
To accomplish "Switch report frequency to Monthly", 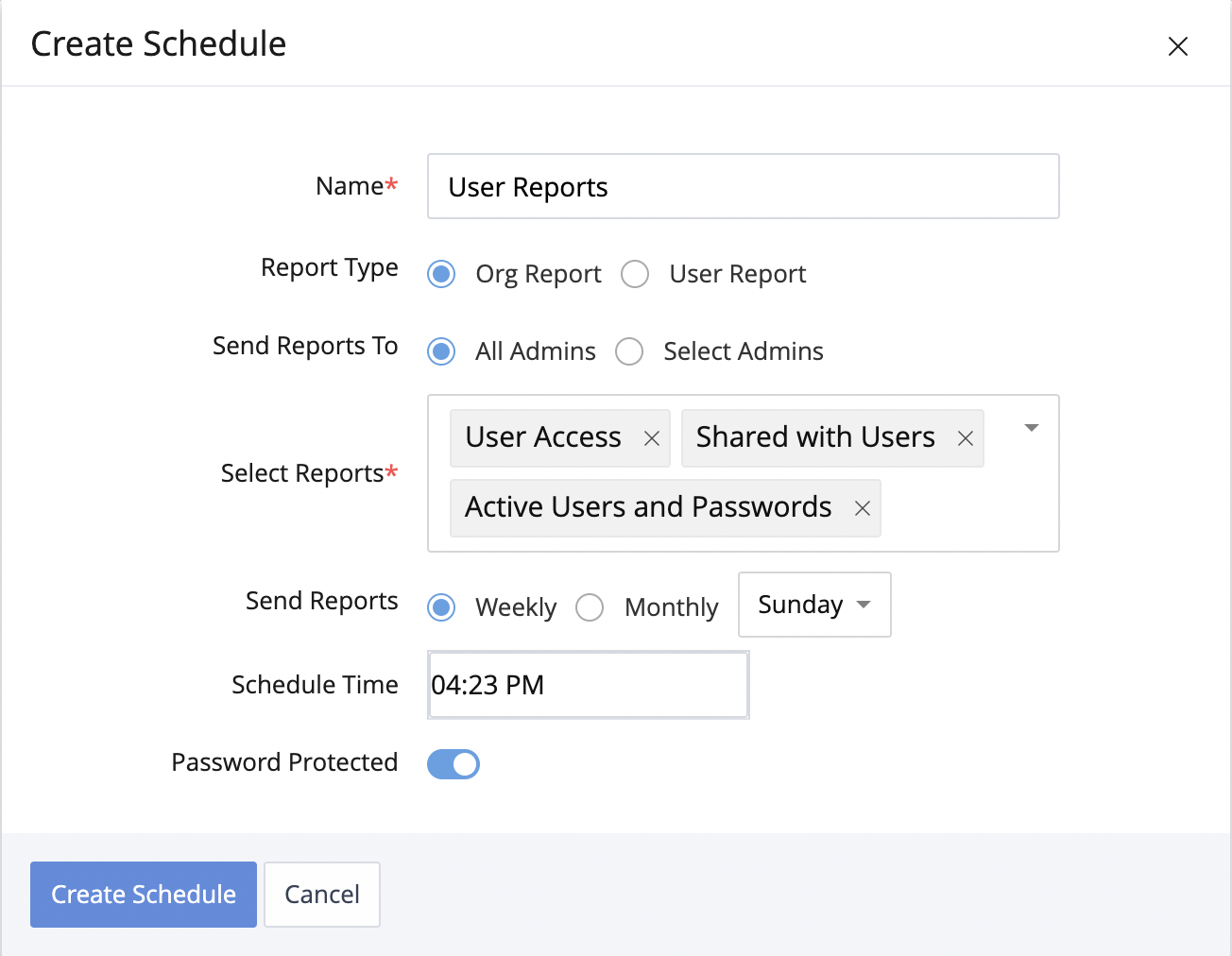I will point(590,606).
